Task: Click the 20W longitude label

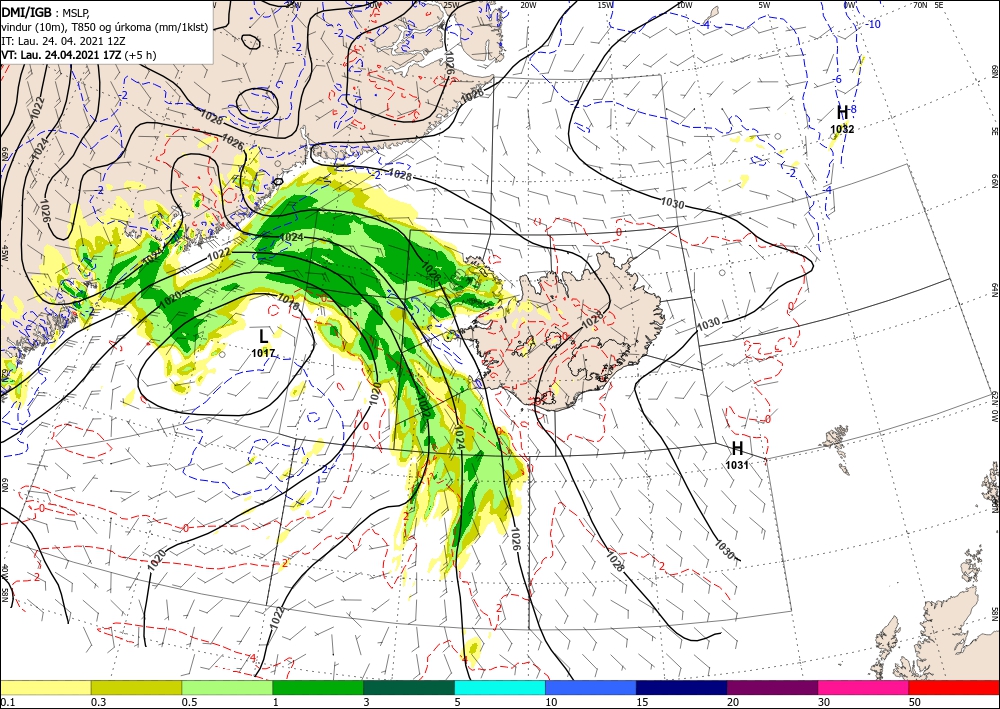Action: pos(528,5)
